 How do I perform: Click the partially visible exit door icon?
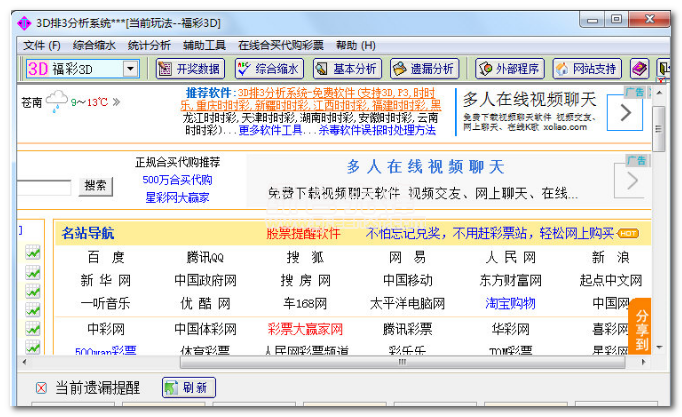(x=663, y=69)
